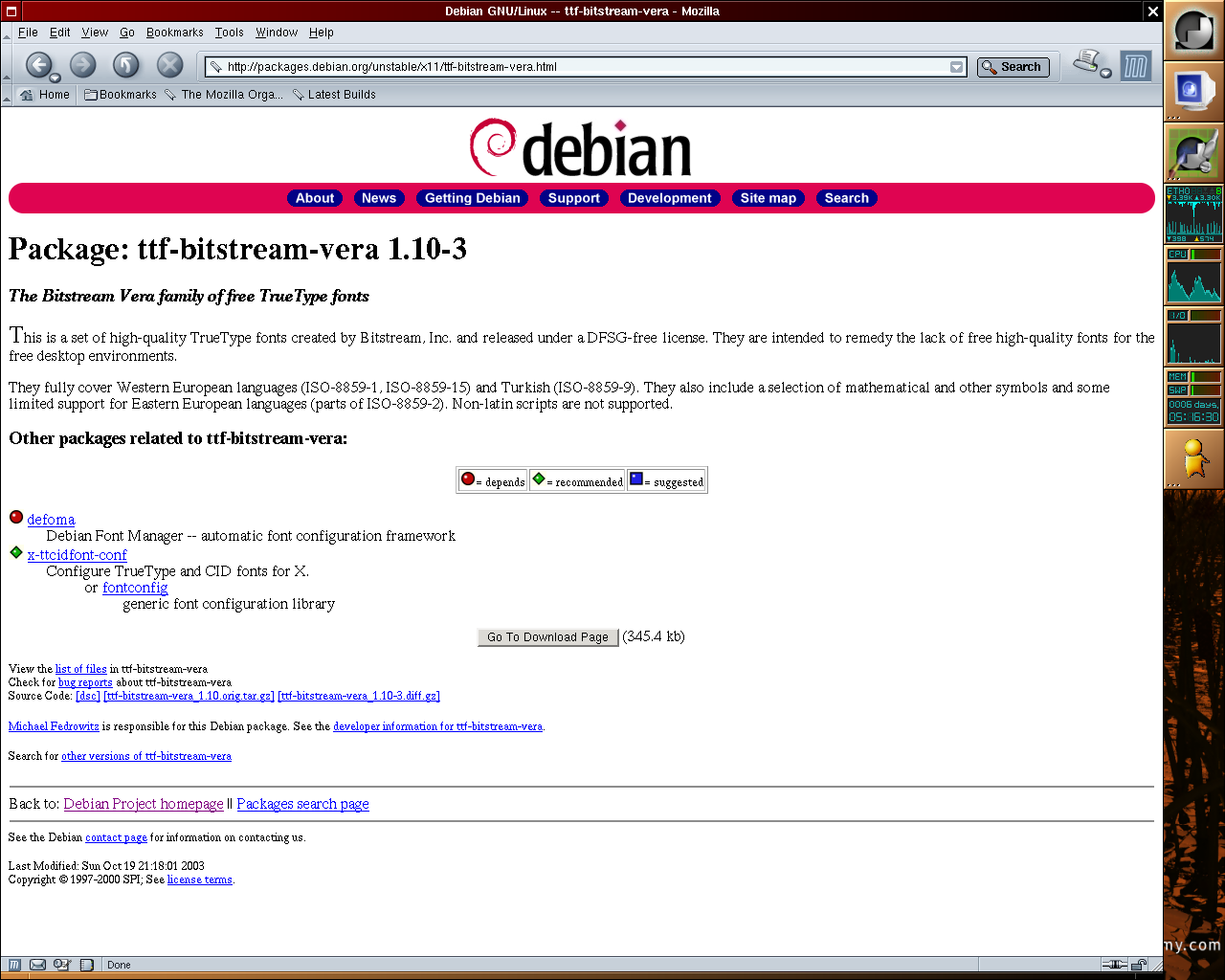Click Getting Debian in the nav bar

click(x=473, y=198)
